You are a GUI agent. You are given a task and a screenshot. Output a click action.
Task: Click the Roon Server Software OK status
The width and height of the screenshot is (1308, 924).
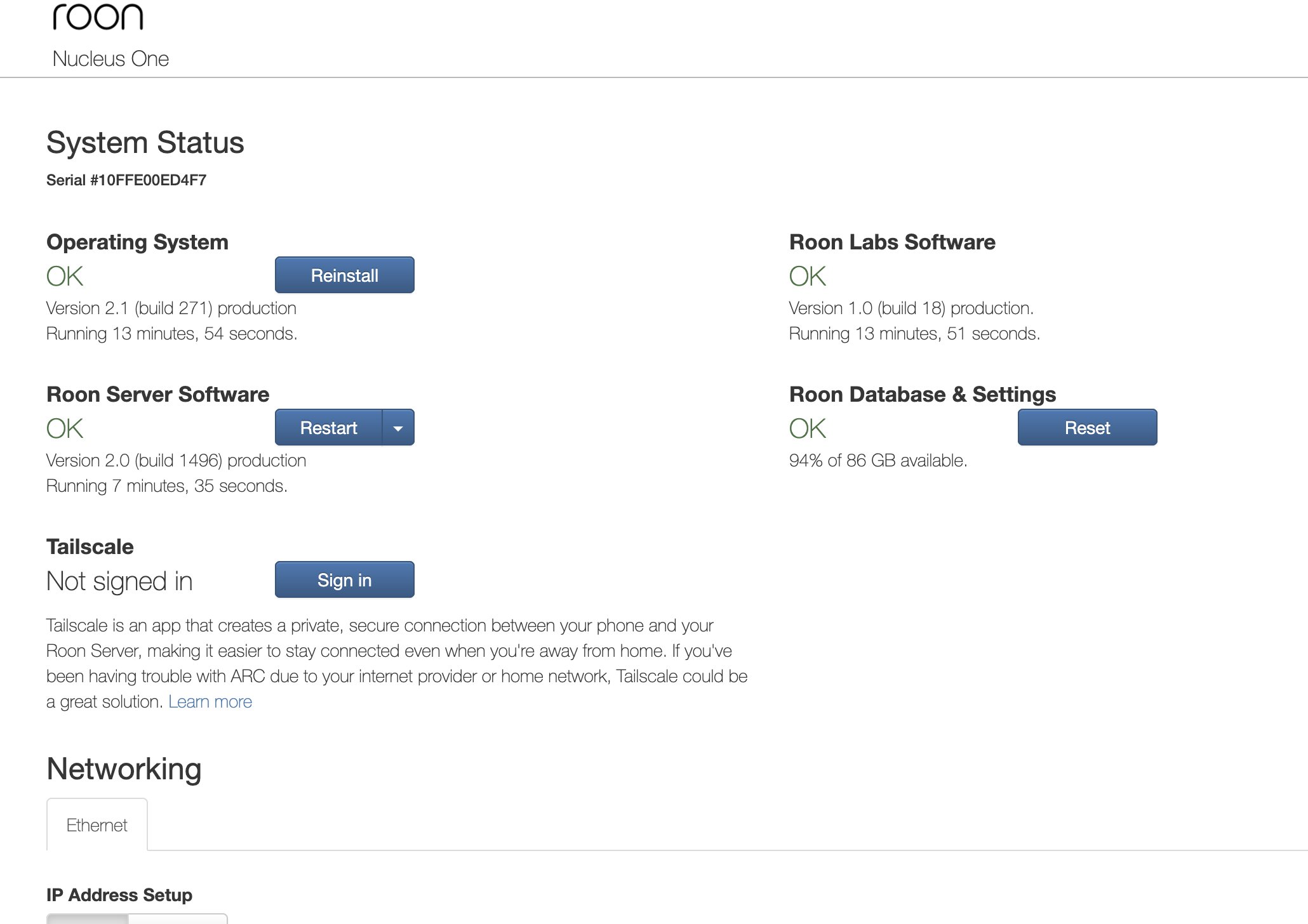pos(65,428)
